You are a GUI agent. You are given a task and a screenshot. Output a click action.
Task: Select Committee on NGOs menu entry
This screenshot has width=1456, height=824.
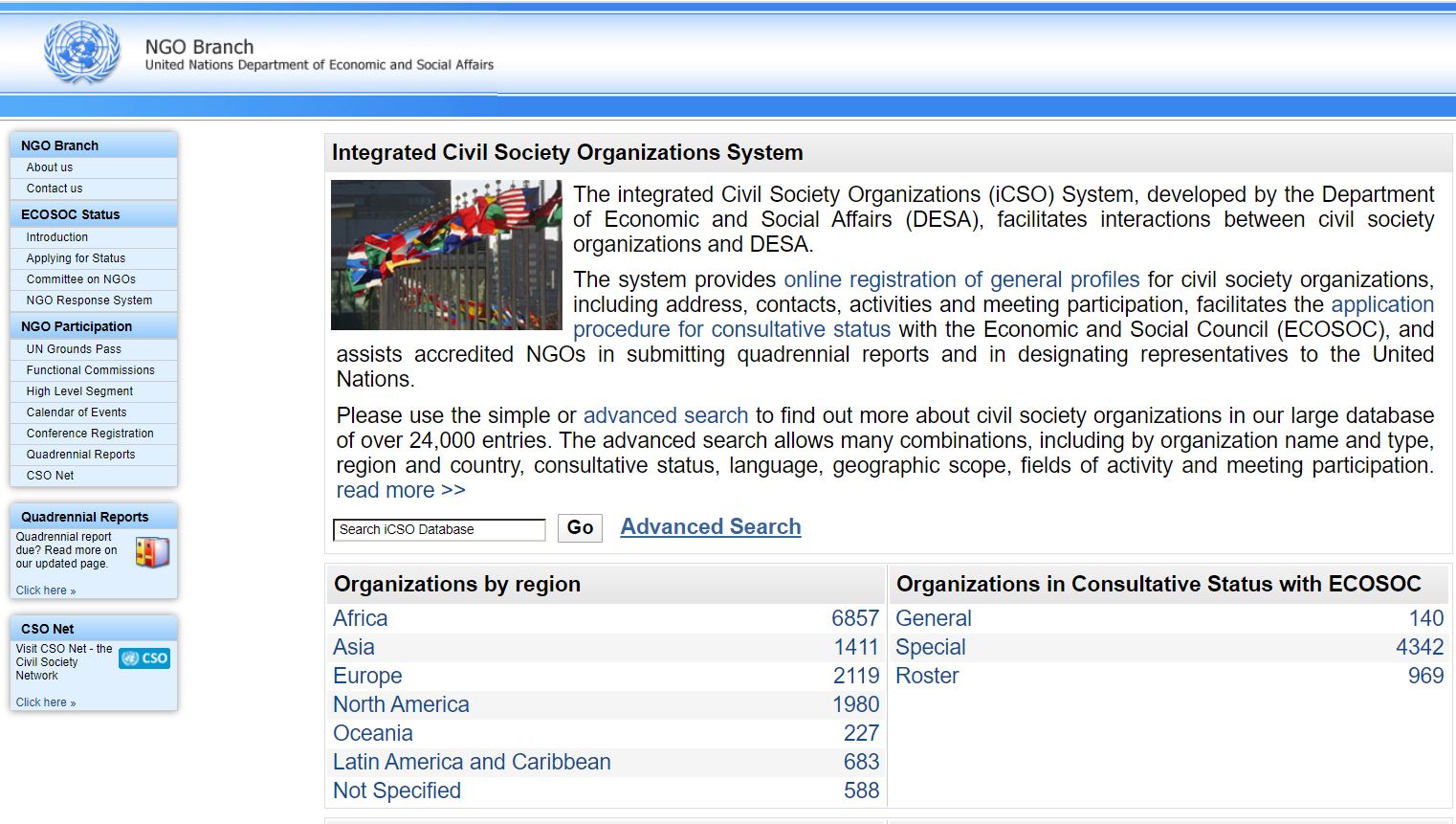click(x=81, y=279)
